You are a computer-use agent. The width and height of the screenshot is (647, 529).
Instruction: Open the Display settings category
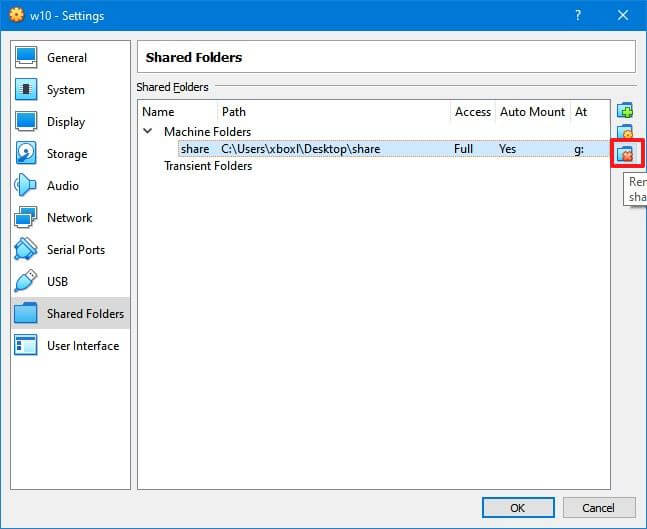point(70,122)
